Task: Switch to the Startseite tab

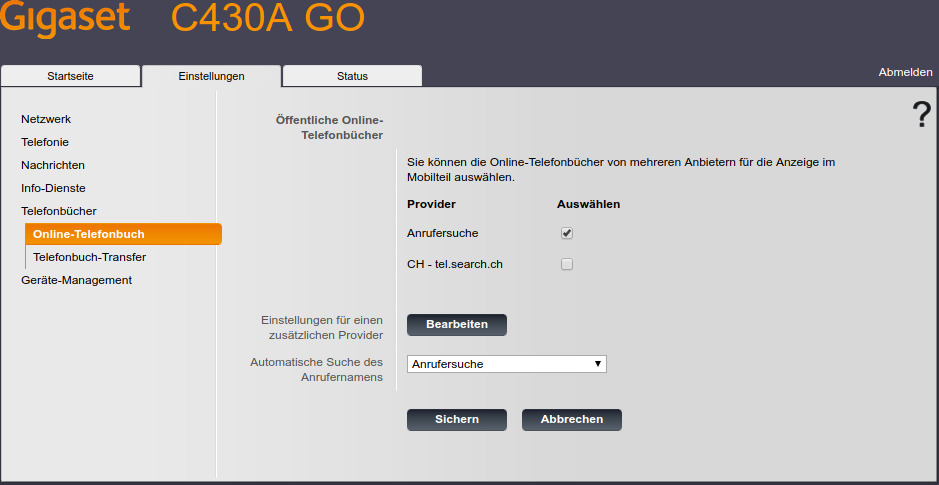Action: pos(70,76)
